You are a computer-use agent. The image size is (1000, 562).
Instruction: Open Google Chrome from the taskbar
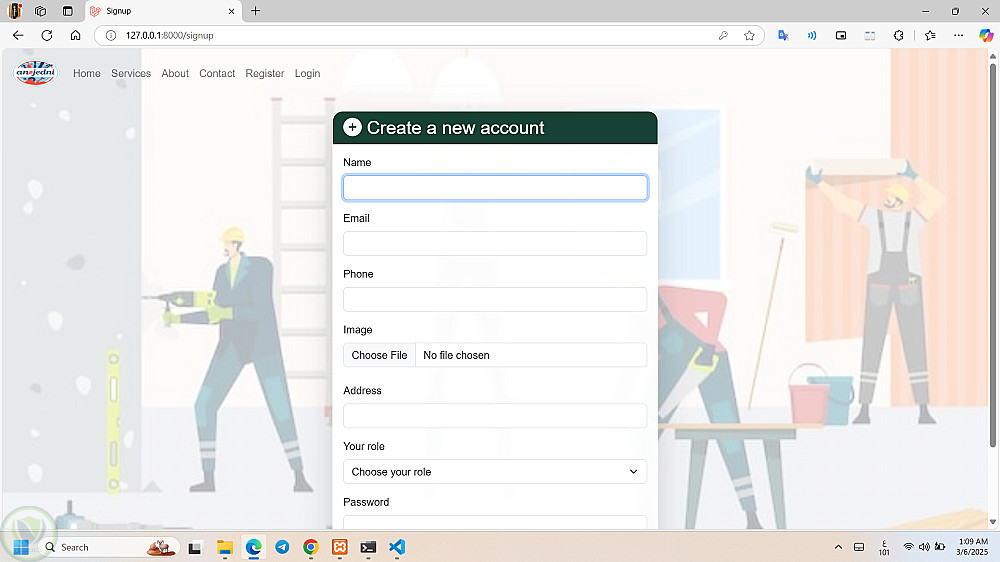coord(311,547)
